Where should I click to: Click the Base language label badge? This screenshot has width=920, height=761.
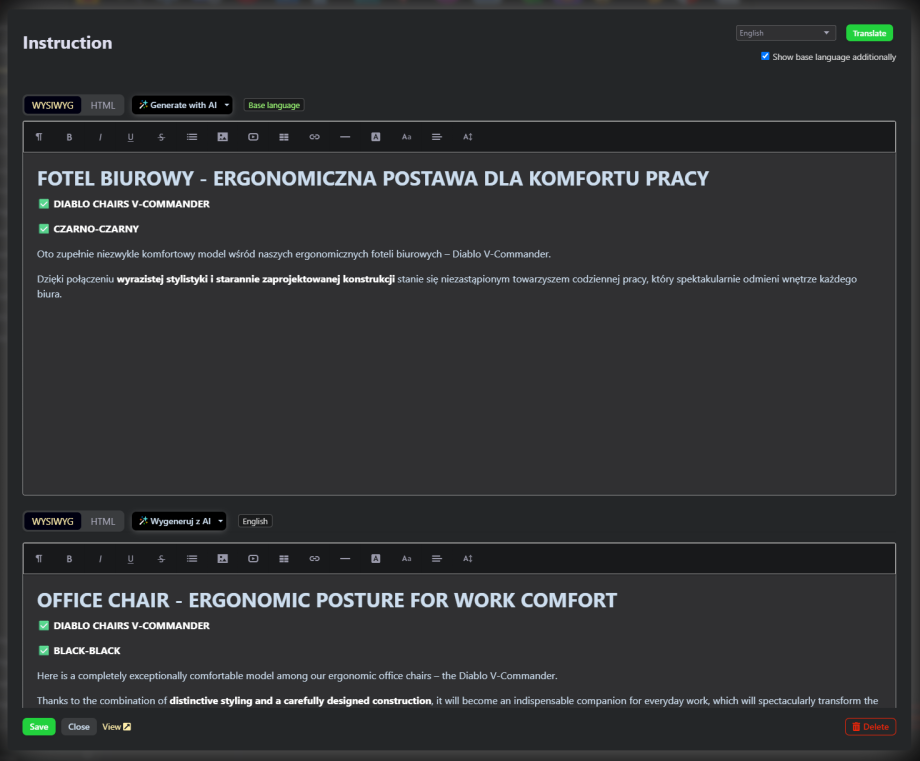tap(274, 105)
